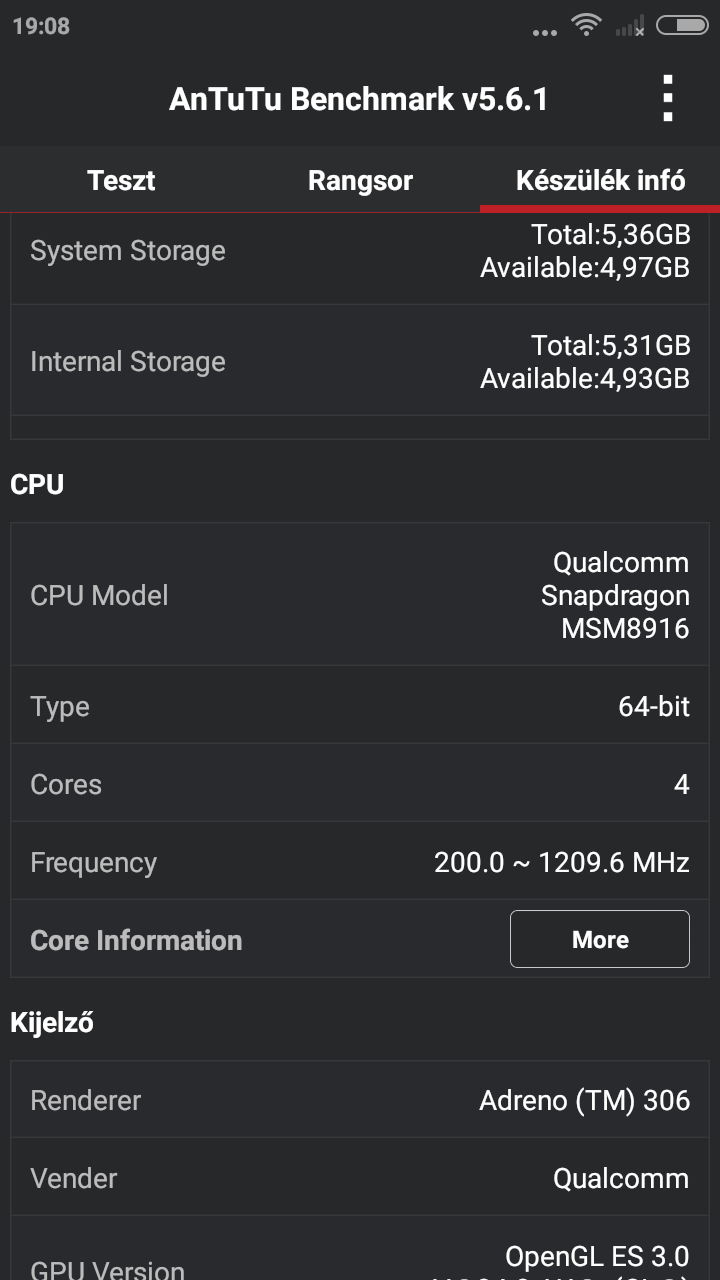This screenshot has height=1280, width=720.
Task: Tap the battery indicator icon
Action: coord(682,26)
